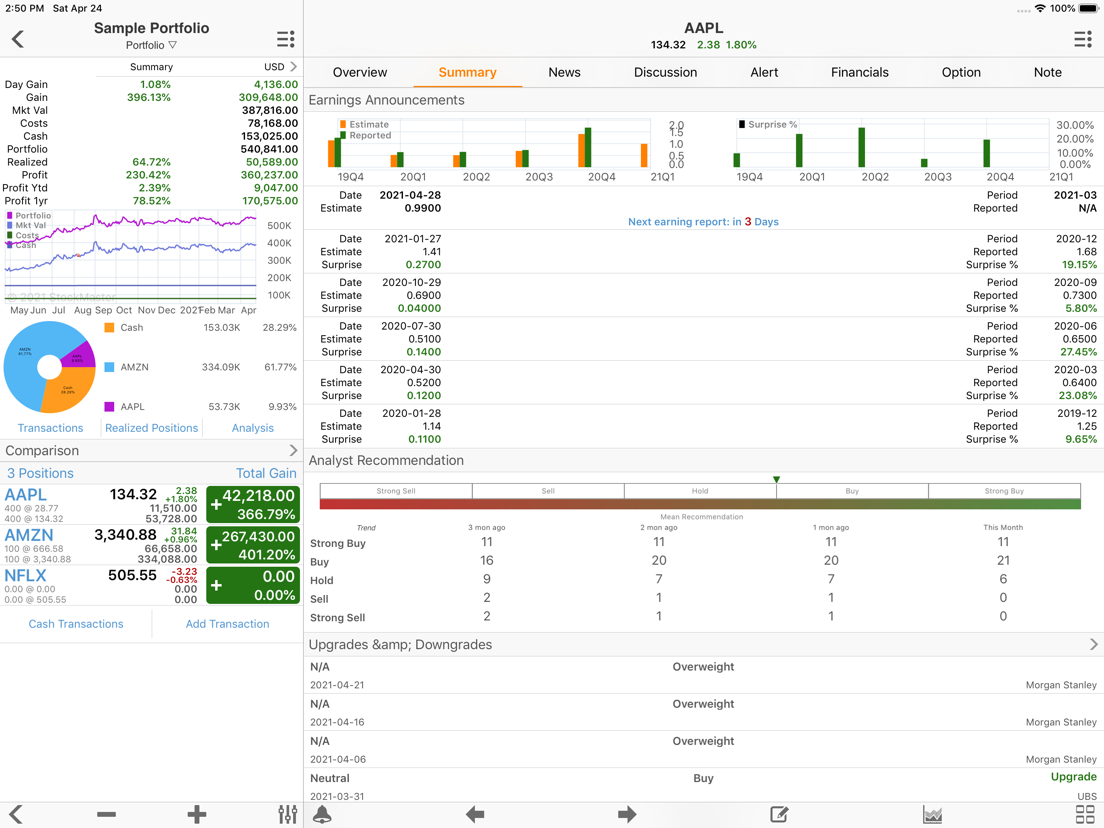Expand Upgrades & Downgrades section
Image resolution: width=1104 pixels, height=828 pixels.
1093,644
